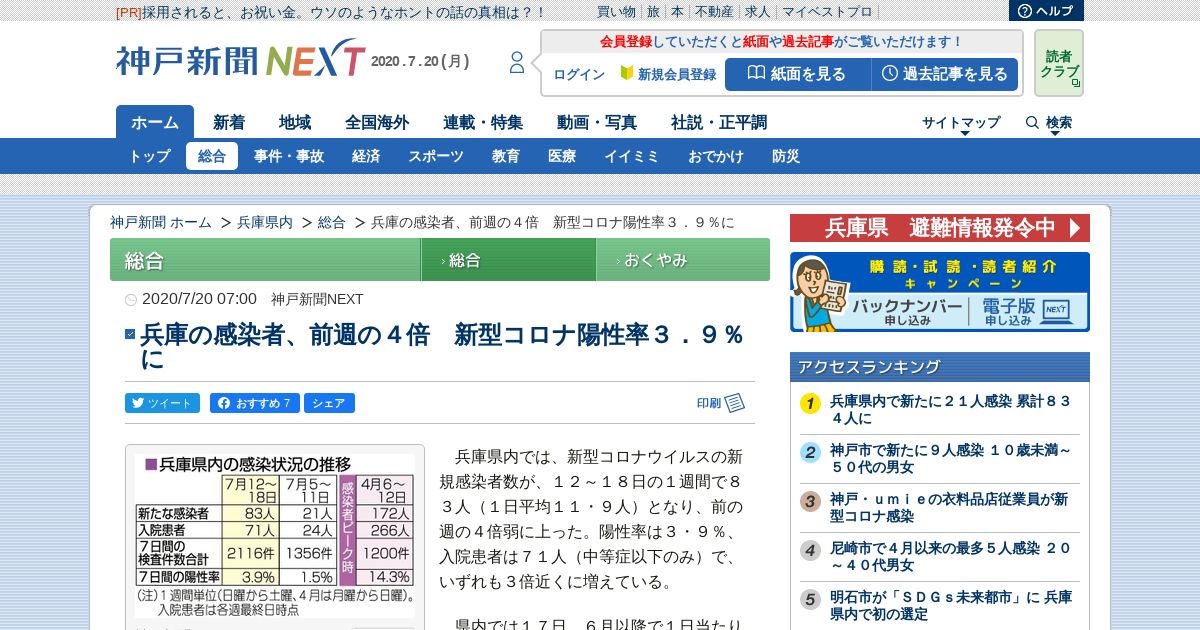The height and width of the screenshot is (630, 1200).
Task: Select 総合 in blue sub-navigation
Action: tap(212, 156)
